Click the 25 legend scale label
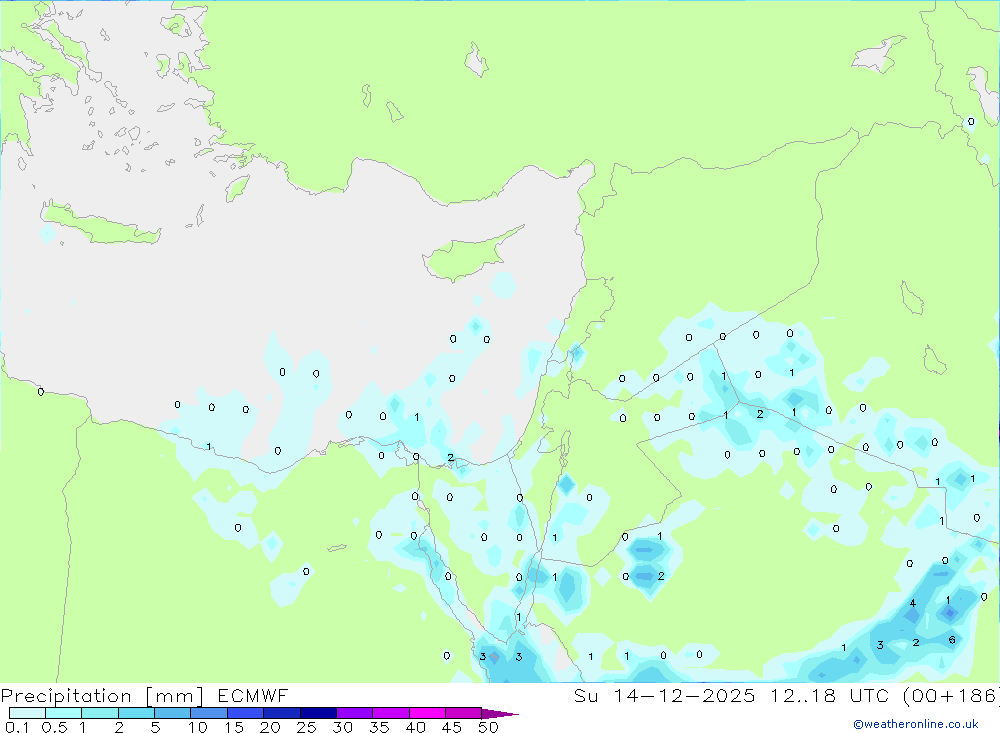Screen dimensions: 1000x733 [306, 727]
